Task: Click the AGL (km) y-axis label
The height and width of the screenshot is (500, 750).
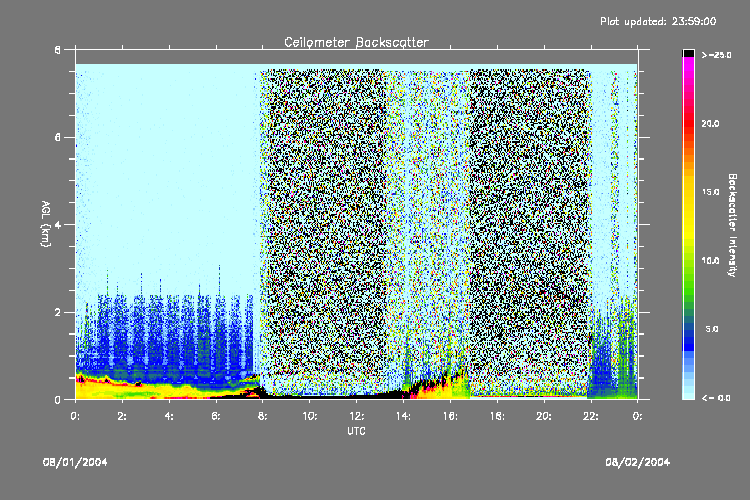Action: coord(45,224)
